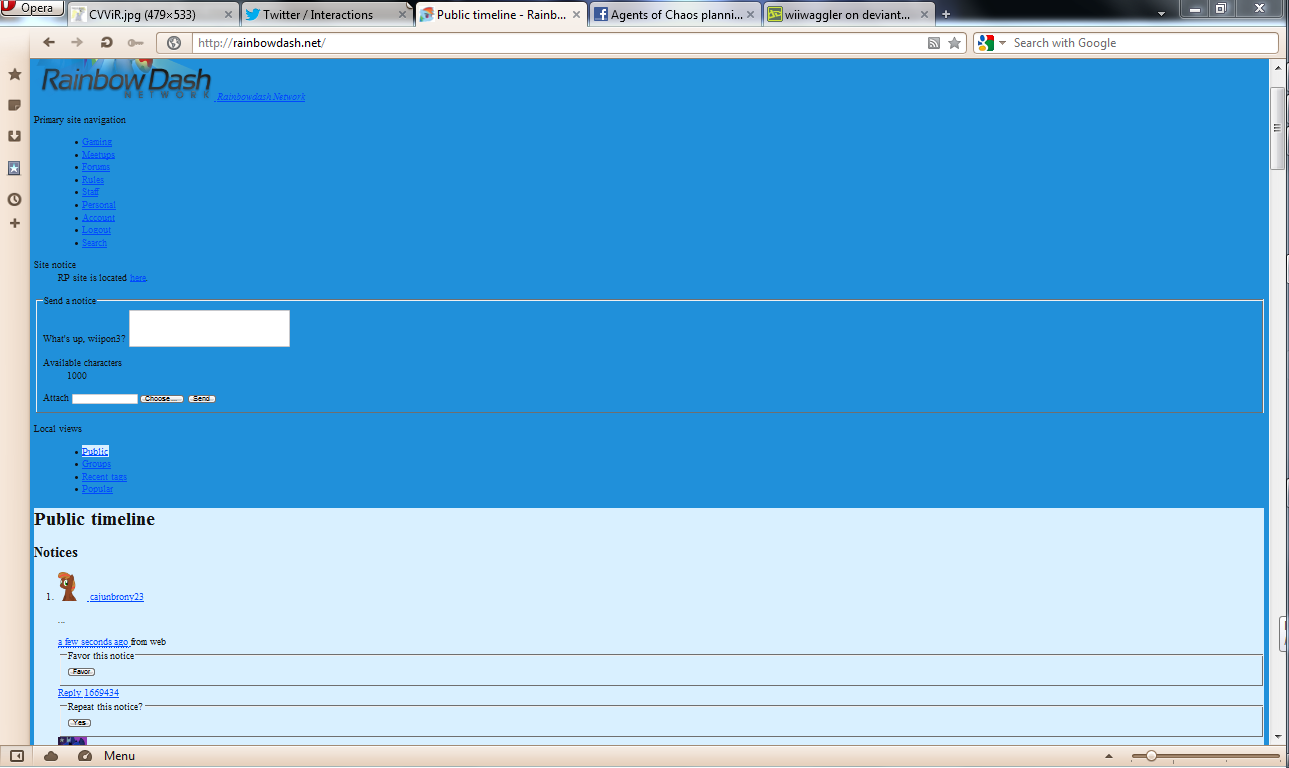The image size is (1289, 768).
Task: Close the wiiwaggler deviantart tab
Action: 925,15
